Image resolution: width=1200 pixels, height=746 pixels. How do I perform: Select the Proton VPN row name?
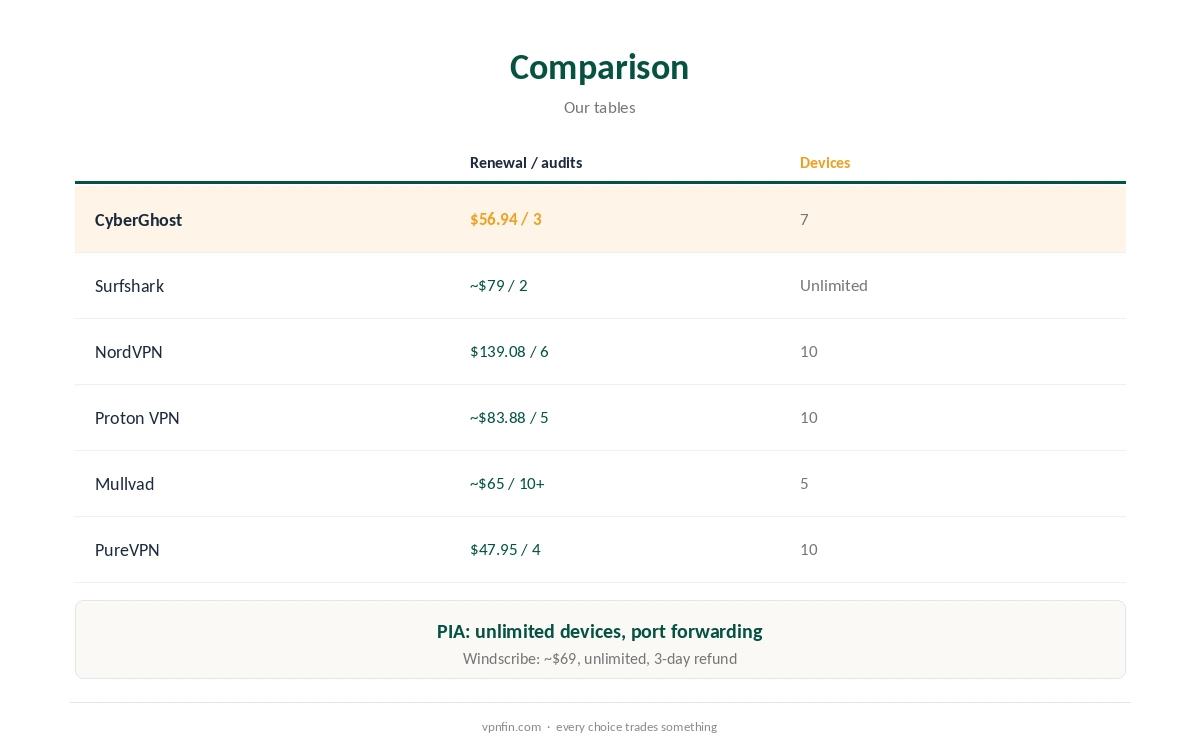137,418
